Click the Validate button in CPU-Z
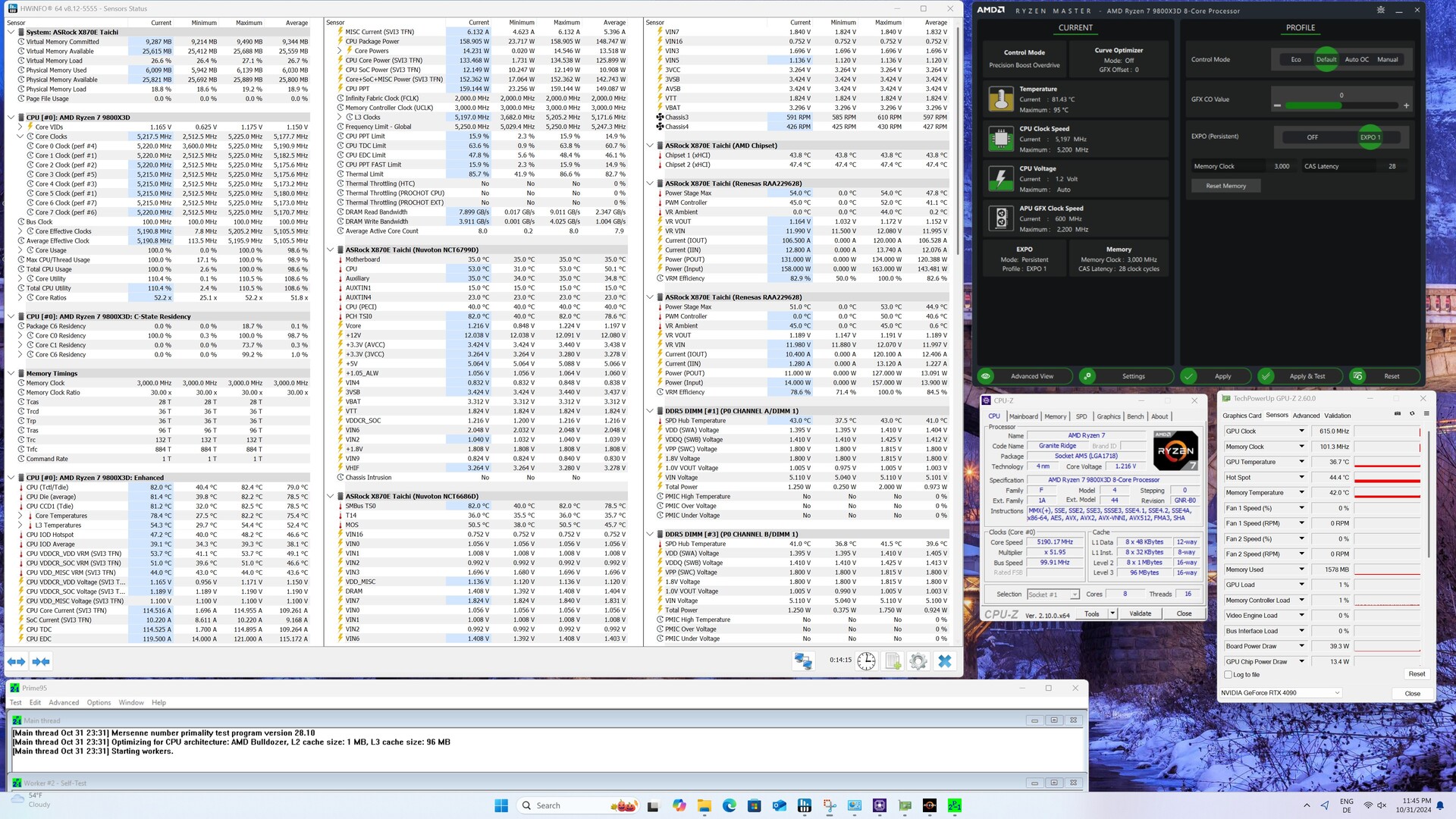This screenshot has width=1456, height=819. [1140, 613]
